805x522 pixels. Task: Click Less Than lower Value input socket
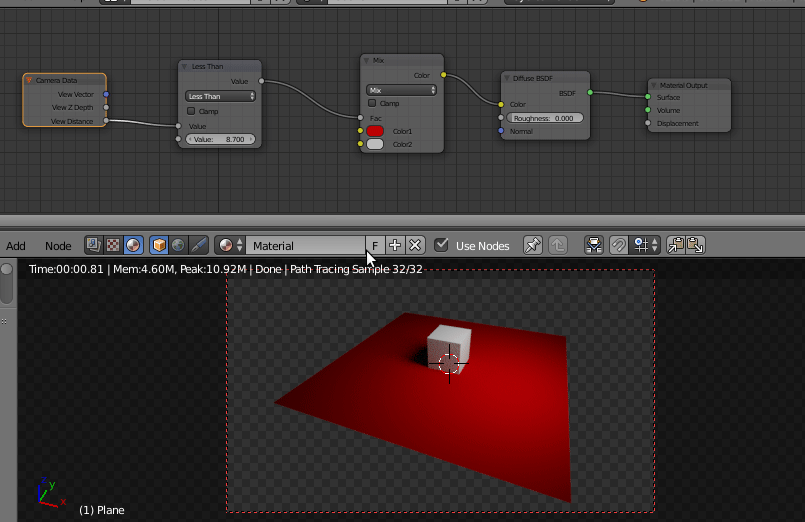[178, 139]
